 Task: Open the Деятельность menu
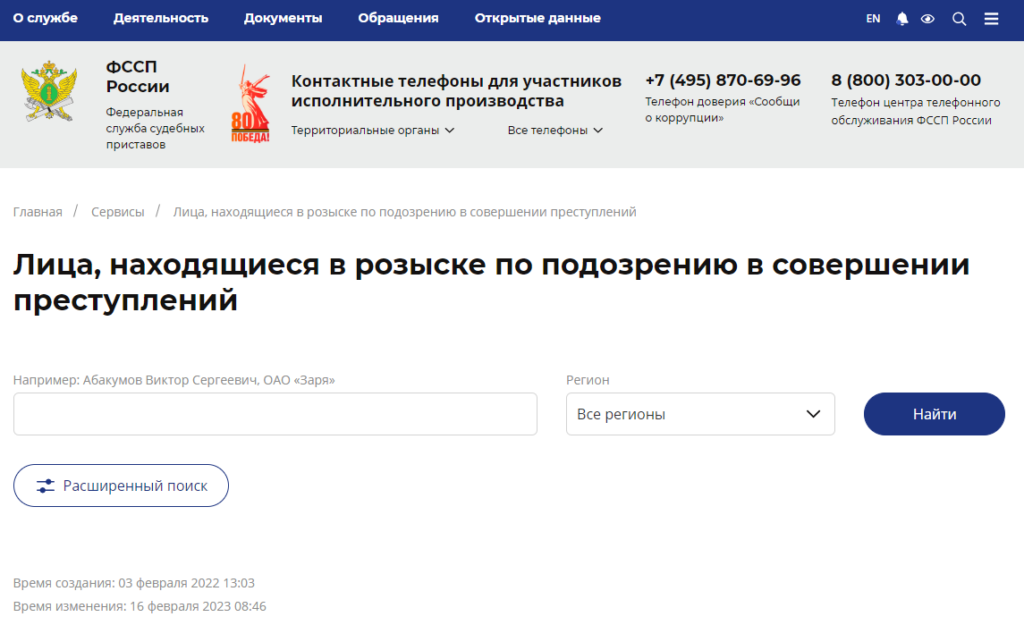coord(161,18)
